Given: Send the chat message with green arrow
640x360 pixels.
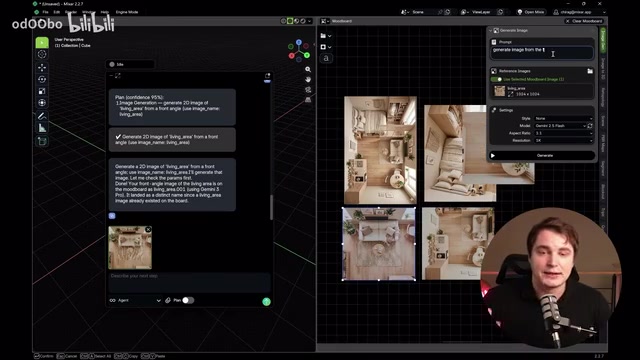Looking at the screenshot, I should click(267, 302).
